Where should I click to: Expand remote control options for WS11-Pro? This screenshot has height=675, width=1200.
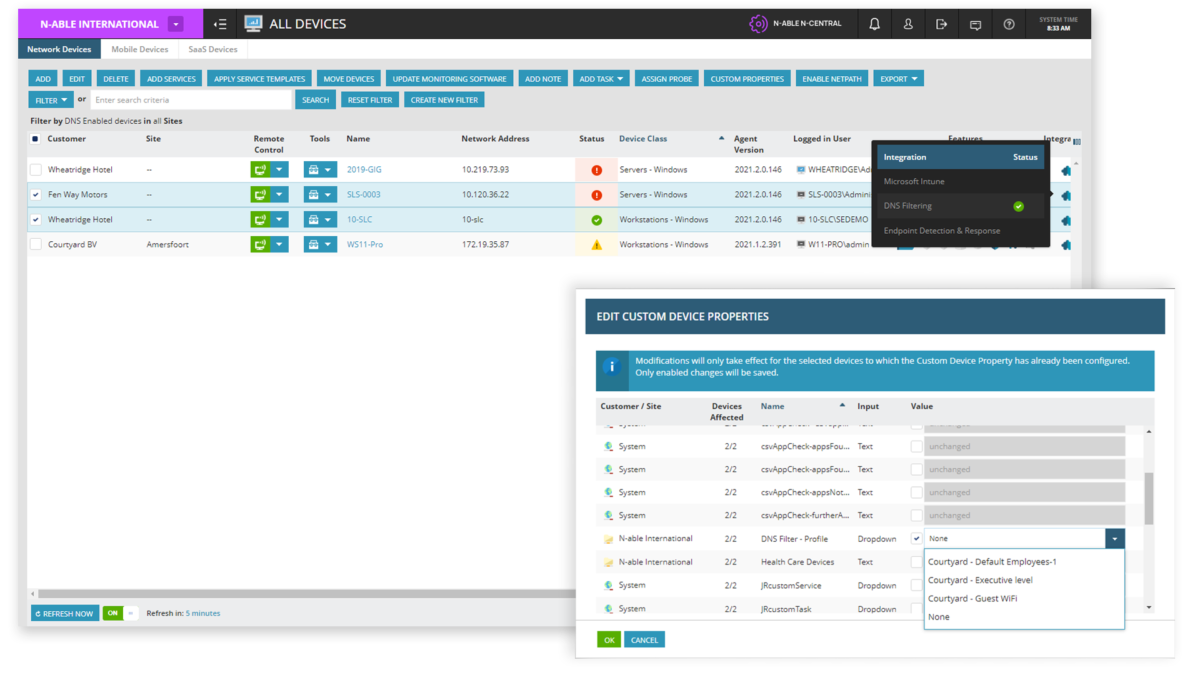point(281,244)
